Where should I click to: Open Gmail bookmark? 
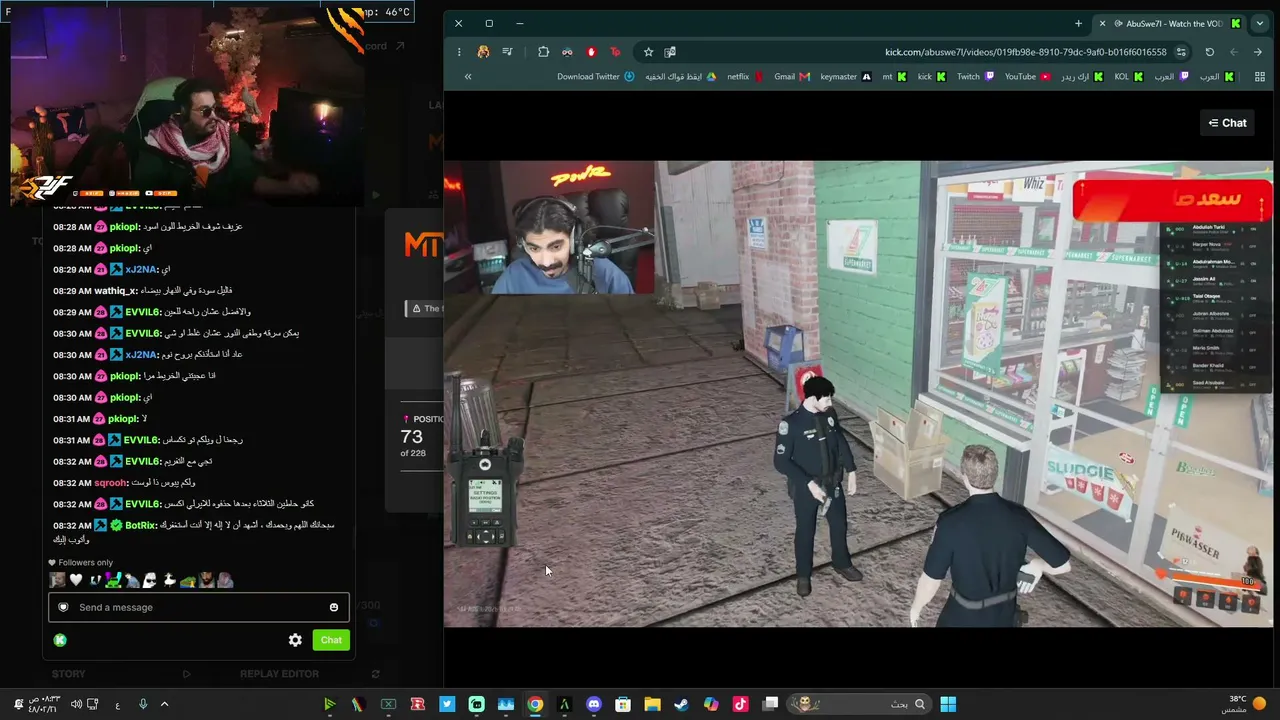pyautogui.click(x=792, y=77)
